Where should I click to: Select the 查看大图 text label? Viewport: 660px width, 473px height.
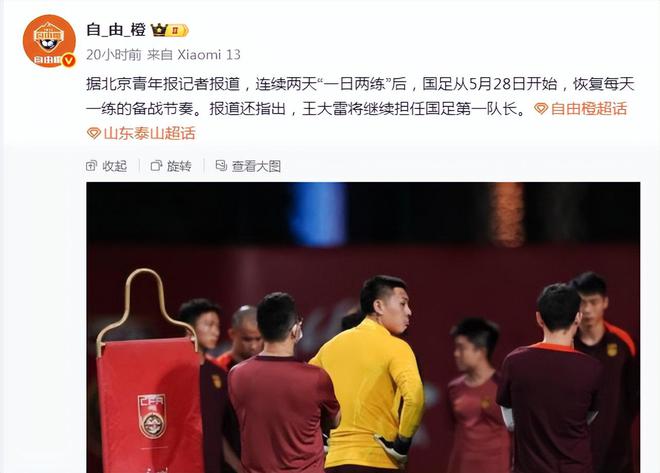pos(256,166)
